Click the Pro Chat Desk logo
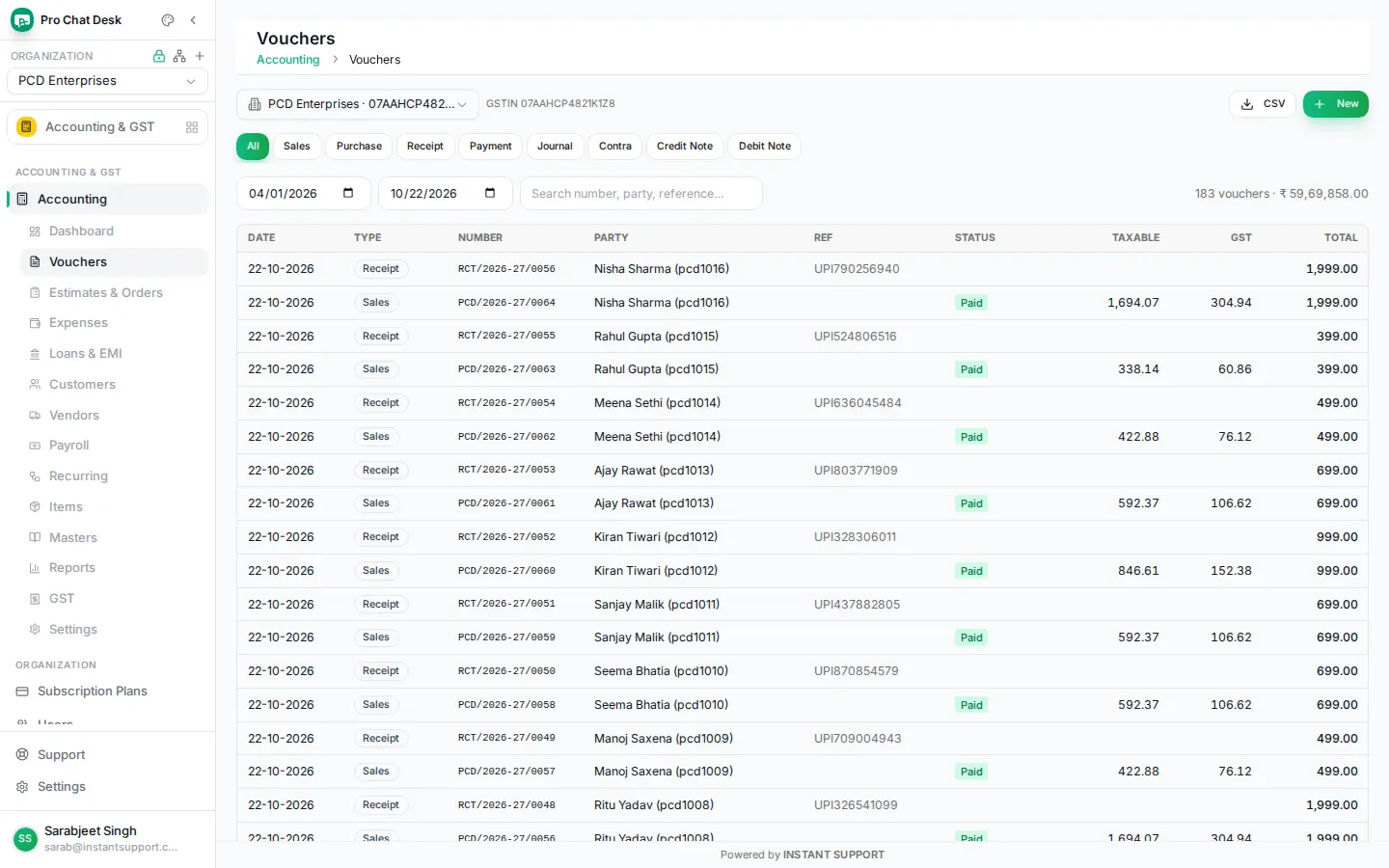The image size is (1389, 868). tap(22, 20)
